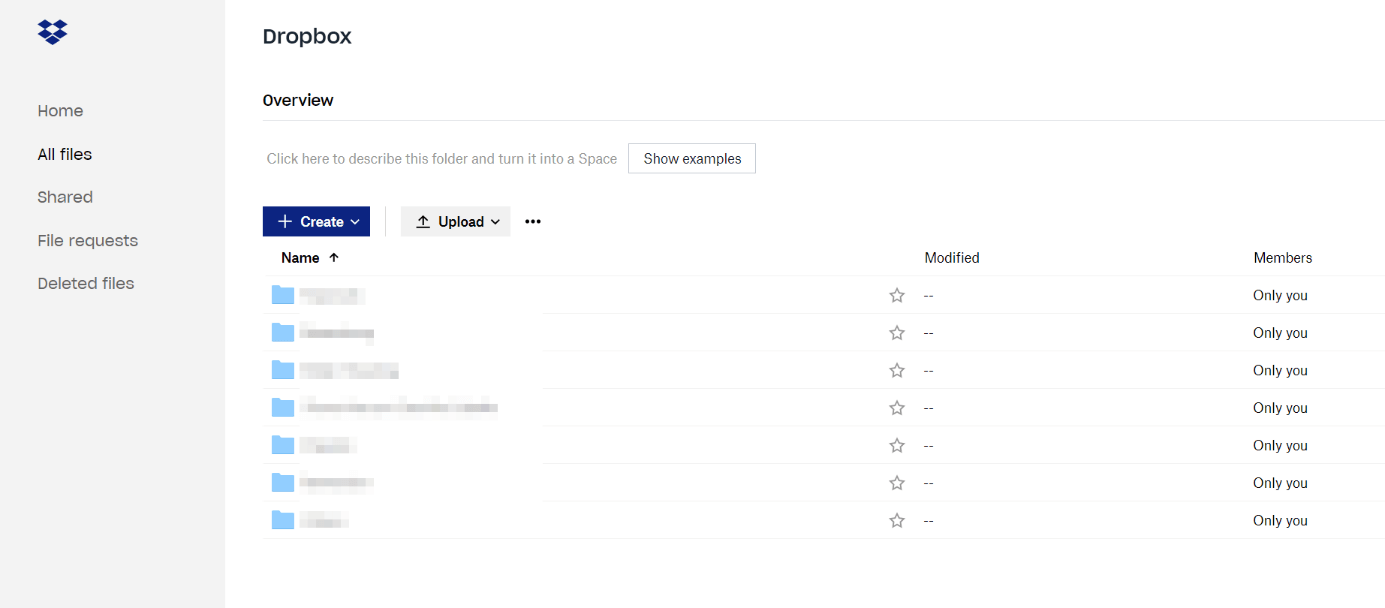The image size is (1385, 608).
Task: Sort by the Modified column header
Action: coord(952,258)
